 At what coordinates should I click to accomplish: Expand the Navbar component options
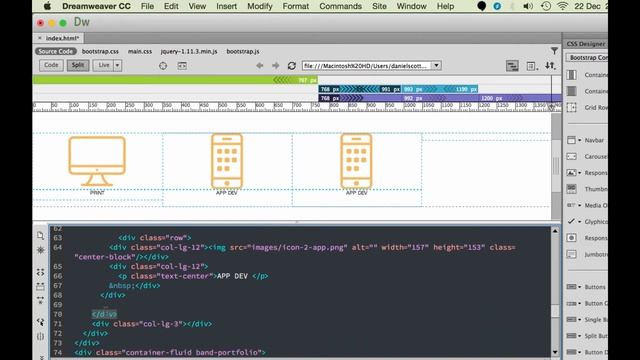[580, 140]
